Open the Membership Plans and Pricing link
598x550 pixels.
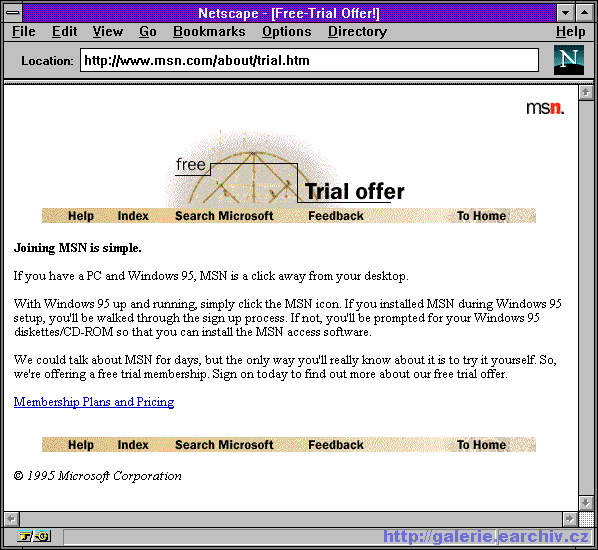coord(94,402)
